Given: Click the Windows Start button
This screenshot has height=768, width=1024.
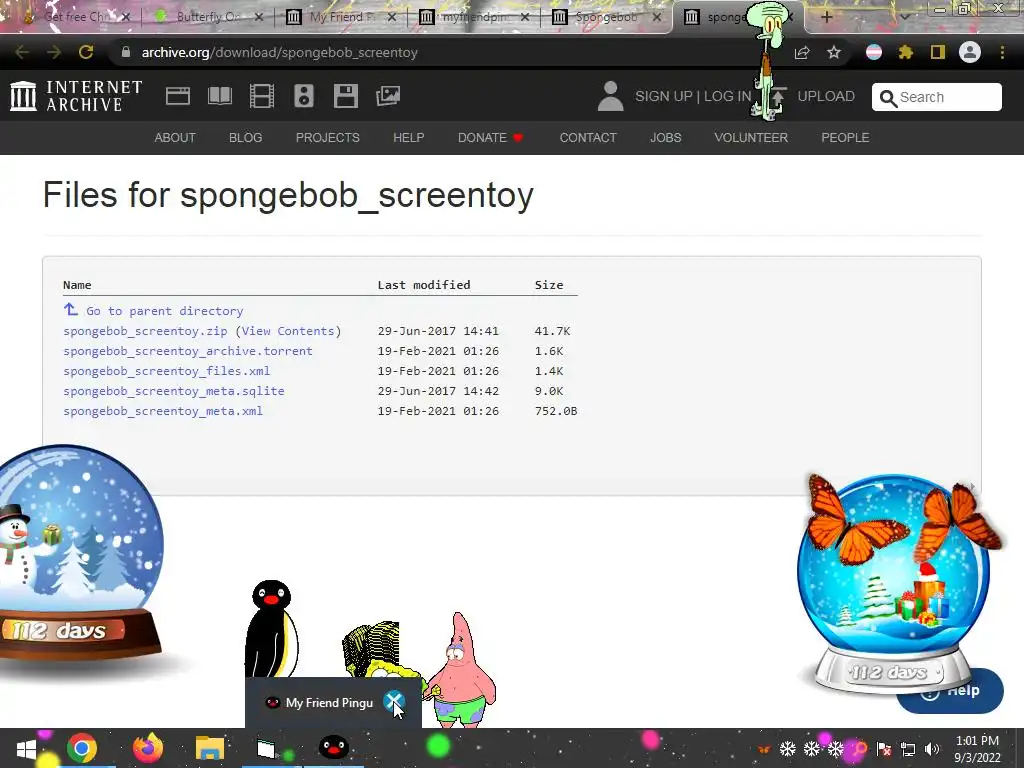Looking at the screenshot, I should [x=27, y=748].
